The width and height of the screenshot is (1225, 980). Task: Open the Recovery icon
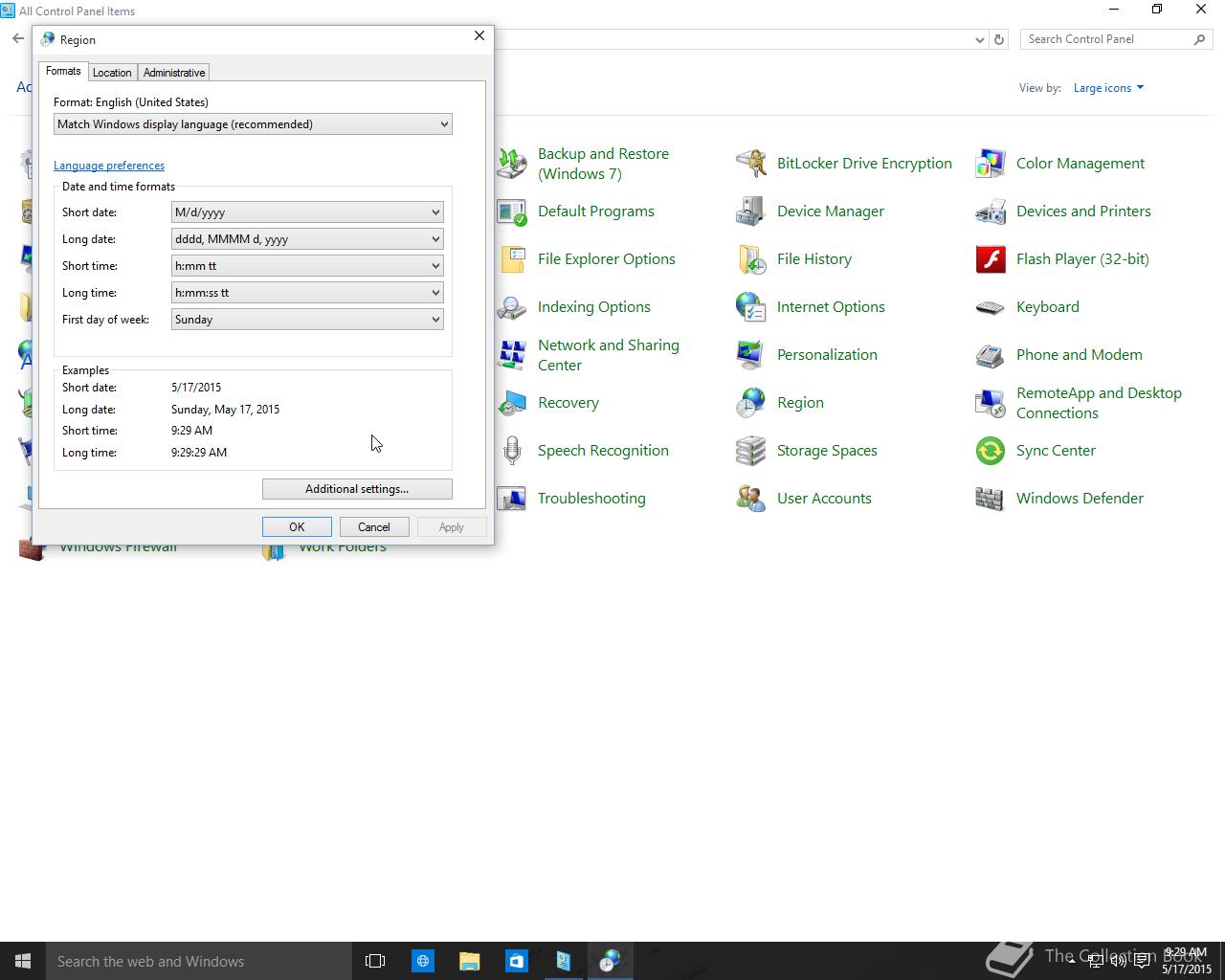click(x=512, y=403)
